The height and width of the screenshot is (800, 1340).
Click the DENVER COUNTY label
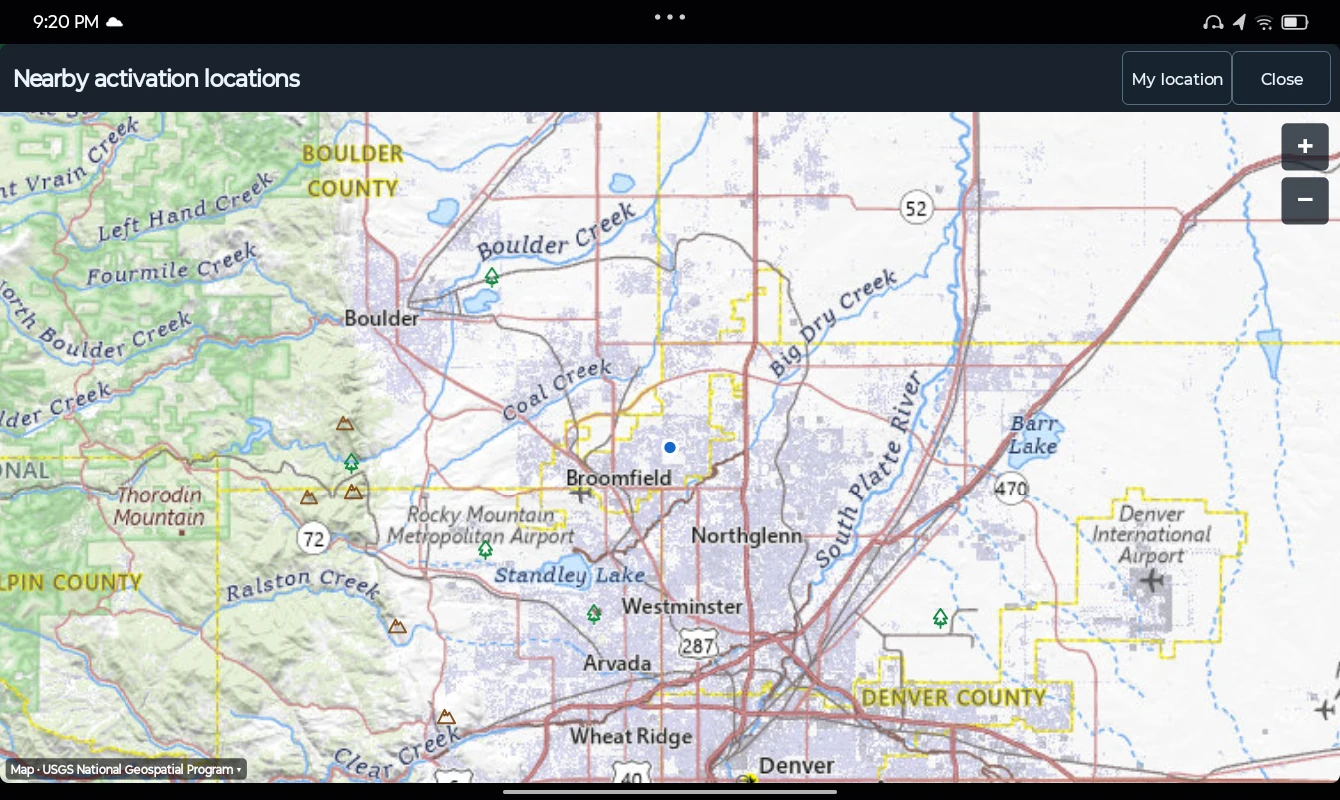[x=954, y=697]
